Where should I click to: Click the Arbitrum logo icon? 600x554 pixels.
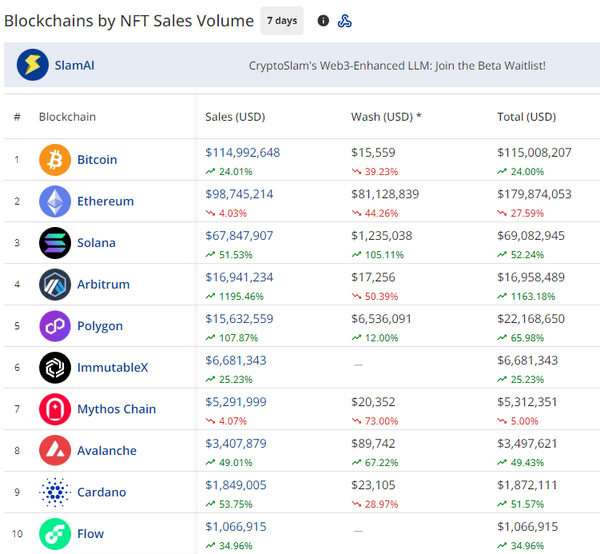[55, 285]
